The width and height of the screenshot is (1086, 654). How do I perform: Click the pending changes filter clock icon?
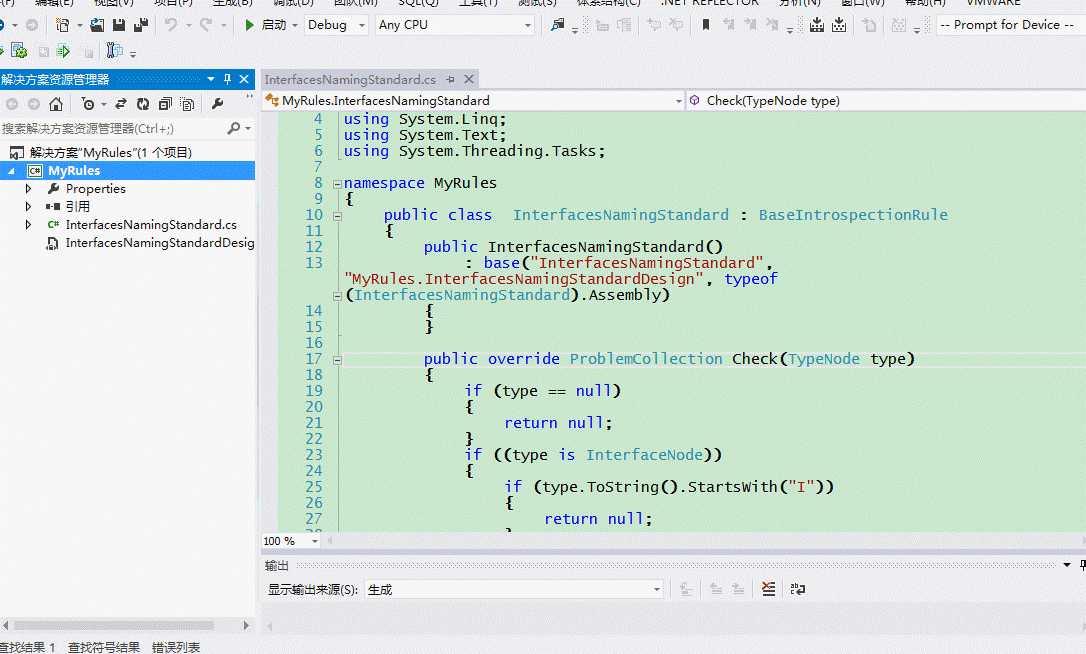(88, 104)
